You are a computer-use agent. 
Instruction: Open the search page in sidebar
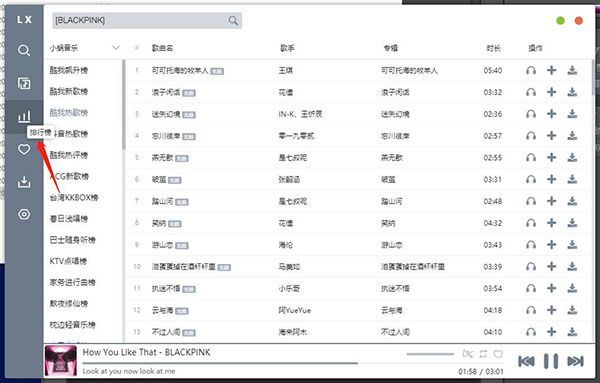point(24,50)
